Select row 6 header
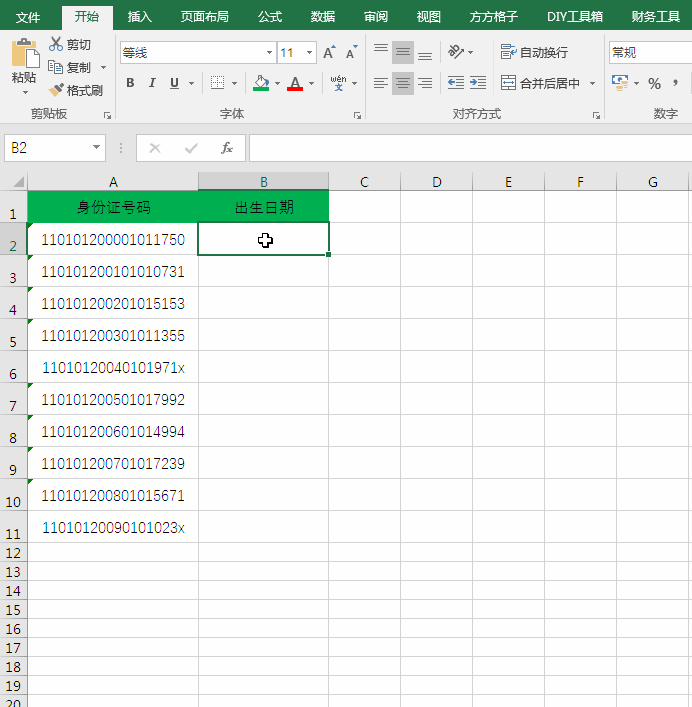The image size is (692, 707). 13,367
